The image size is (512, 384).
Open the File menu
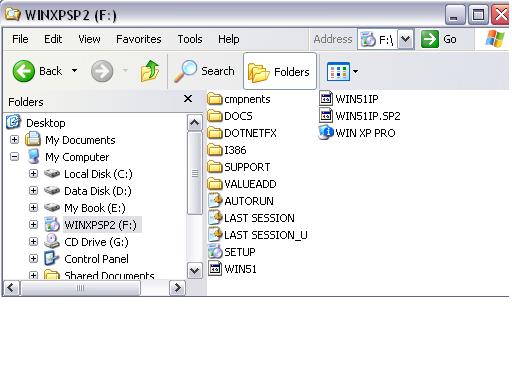pyautogui.click(x=20, y=39)
